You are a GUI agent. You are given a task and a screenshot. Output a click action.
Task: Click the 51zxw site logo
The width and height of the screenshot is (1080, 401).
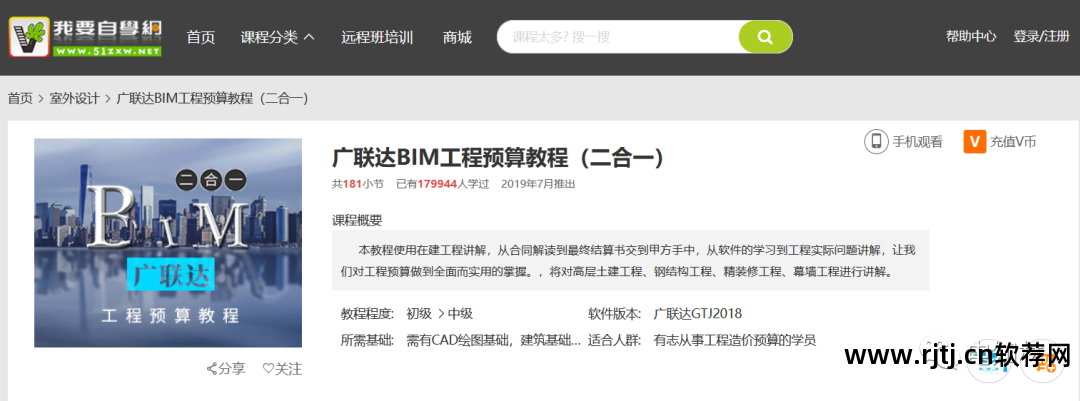[x=85, y=37]
